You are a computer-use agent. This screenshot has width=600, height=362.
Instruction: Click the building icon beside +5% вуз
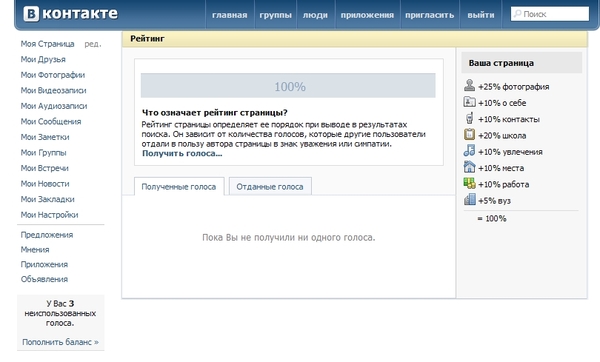coord(470,199)
